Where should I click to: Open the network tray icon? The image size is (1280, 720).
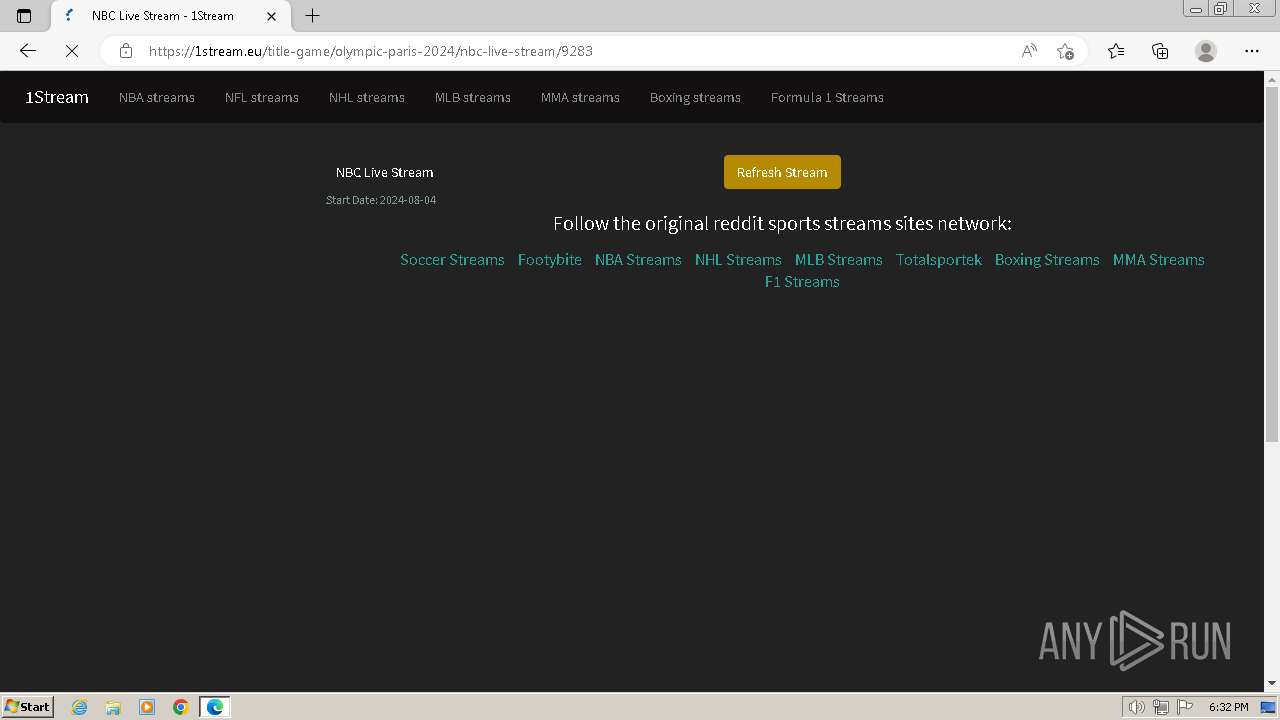1161,707
